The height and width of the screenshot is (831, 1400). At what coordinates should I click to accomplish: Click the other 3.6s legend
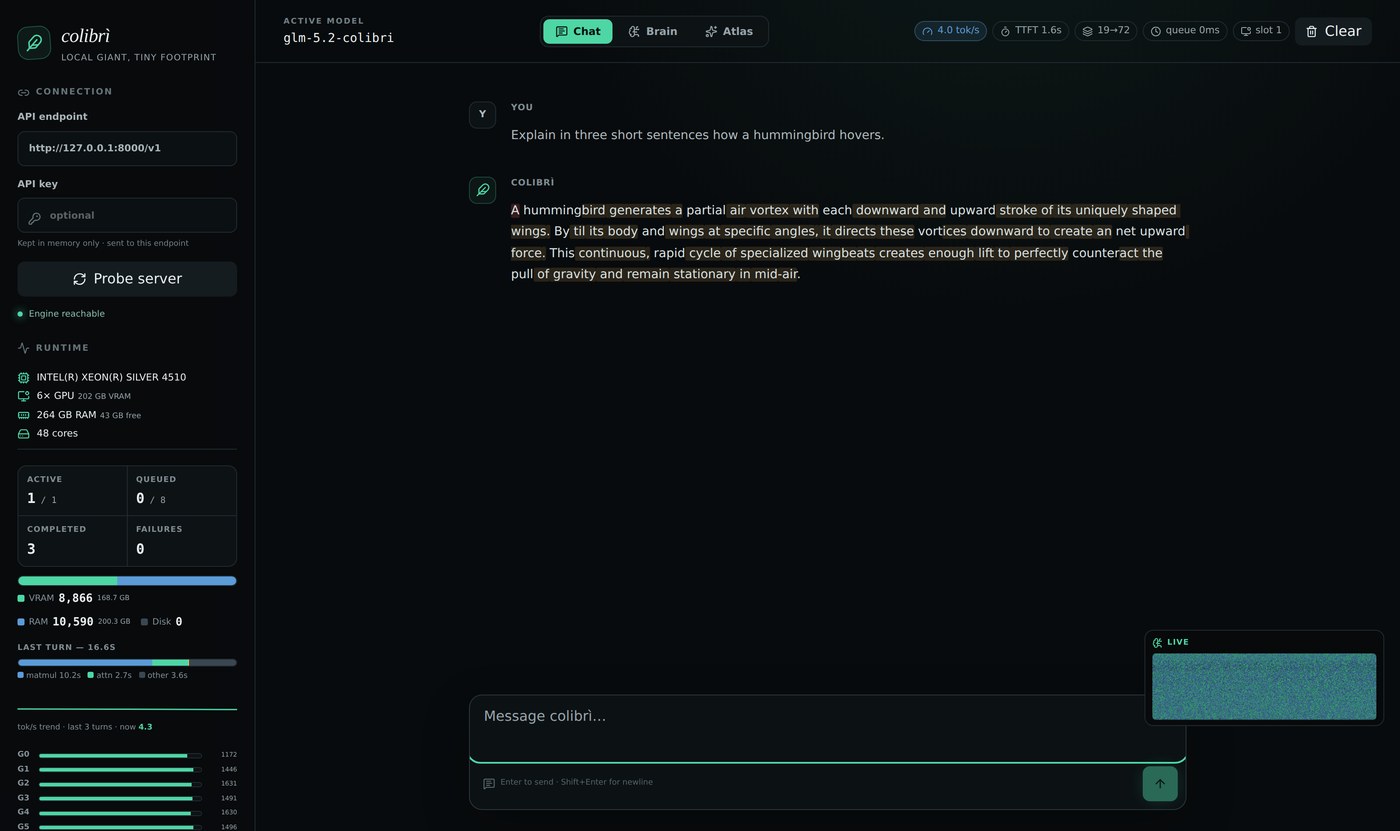point(163,676)
